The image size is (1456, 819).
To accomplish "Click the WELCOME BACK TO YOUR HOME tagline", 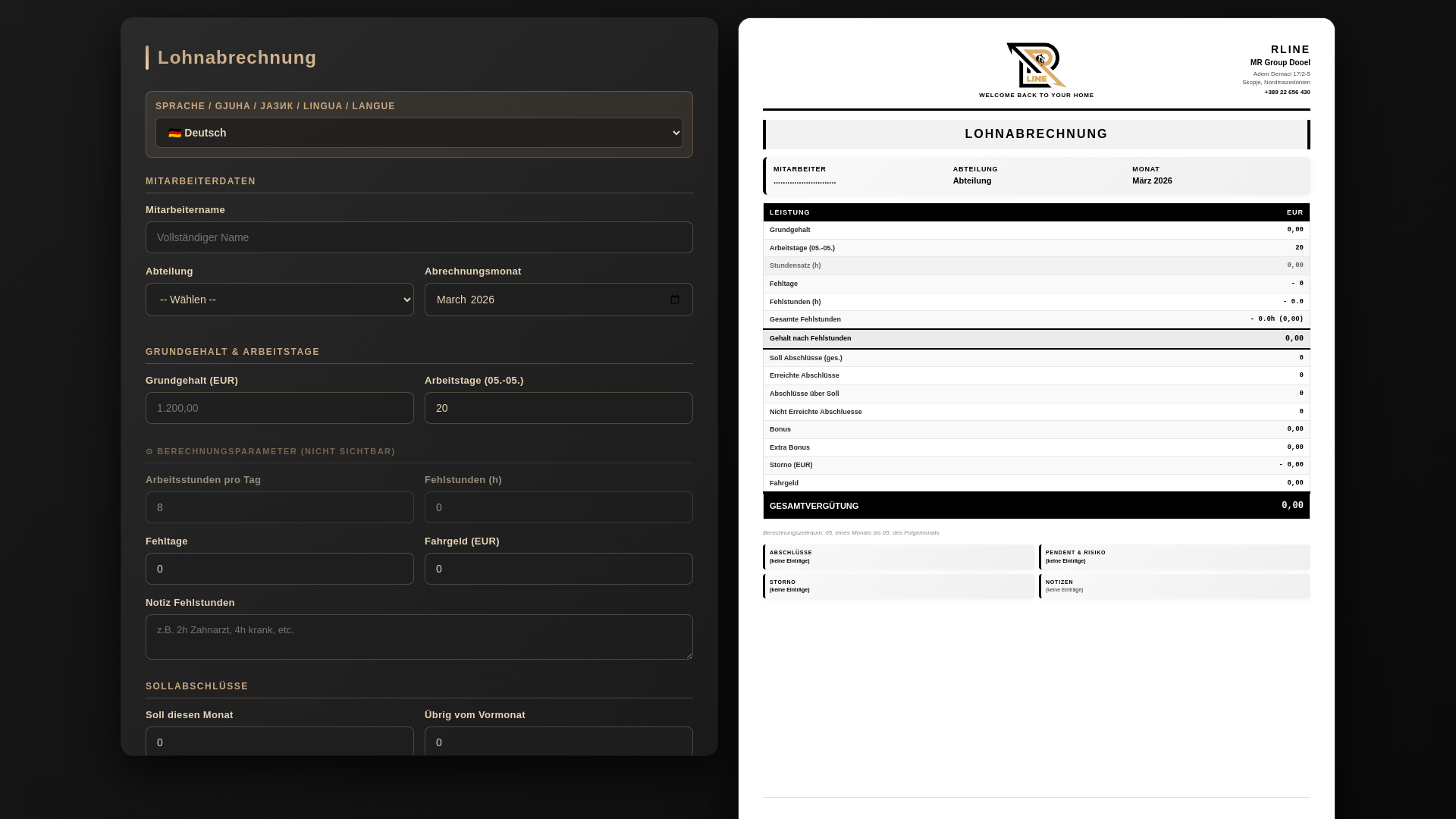I will click(x=1036, y=96).
